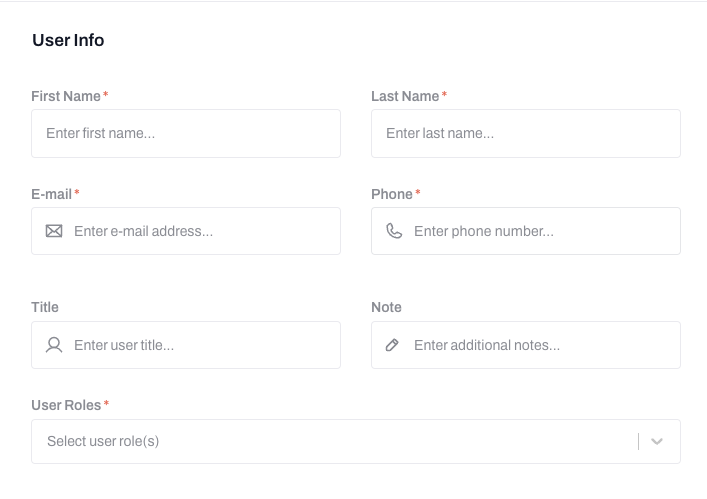The image size is (707, 499).
Task: Click the Note field label
Action: (x=386, y=307)
